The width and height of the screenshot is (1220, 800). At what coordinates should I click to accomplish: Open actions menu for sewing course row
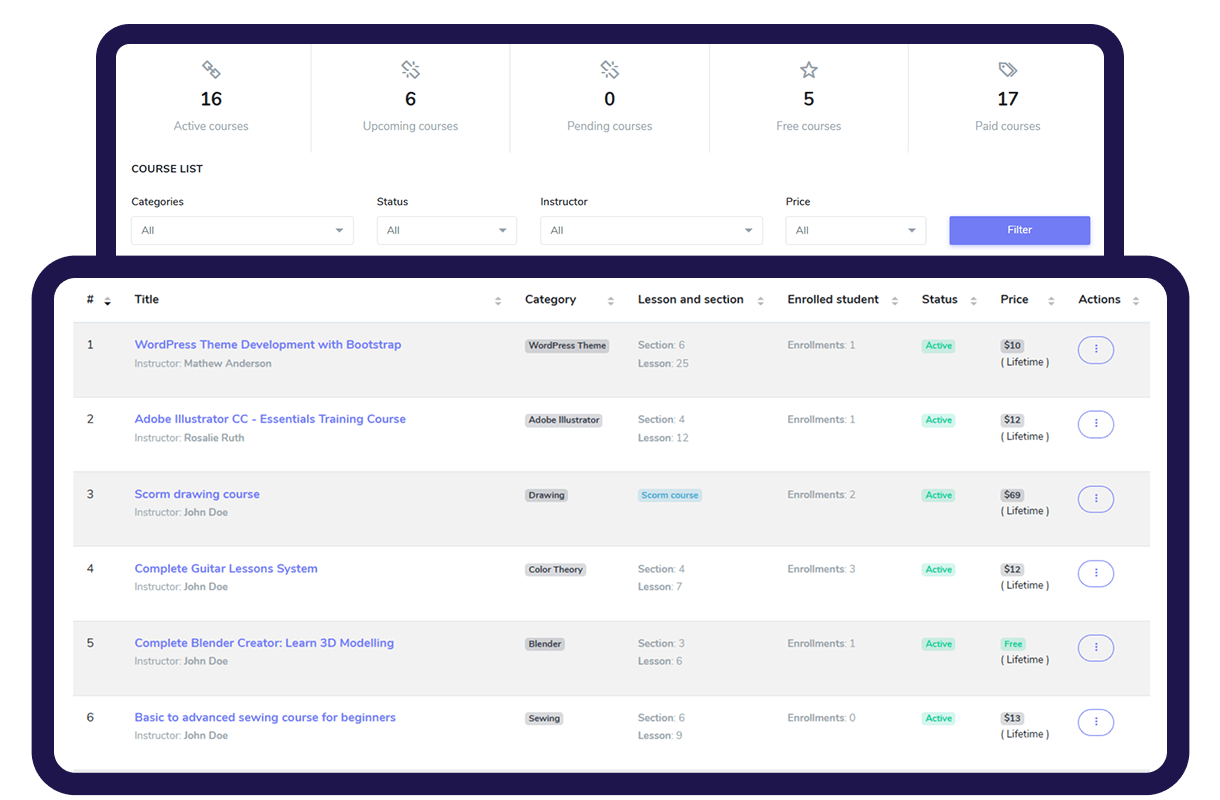click(x=1096, y=722)
